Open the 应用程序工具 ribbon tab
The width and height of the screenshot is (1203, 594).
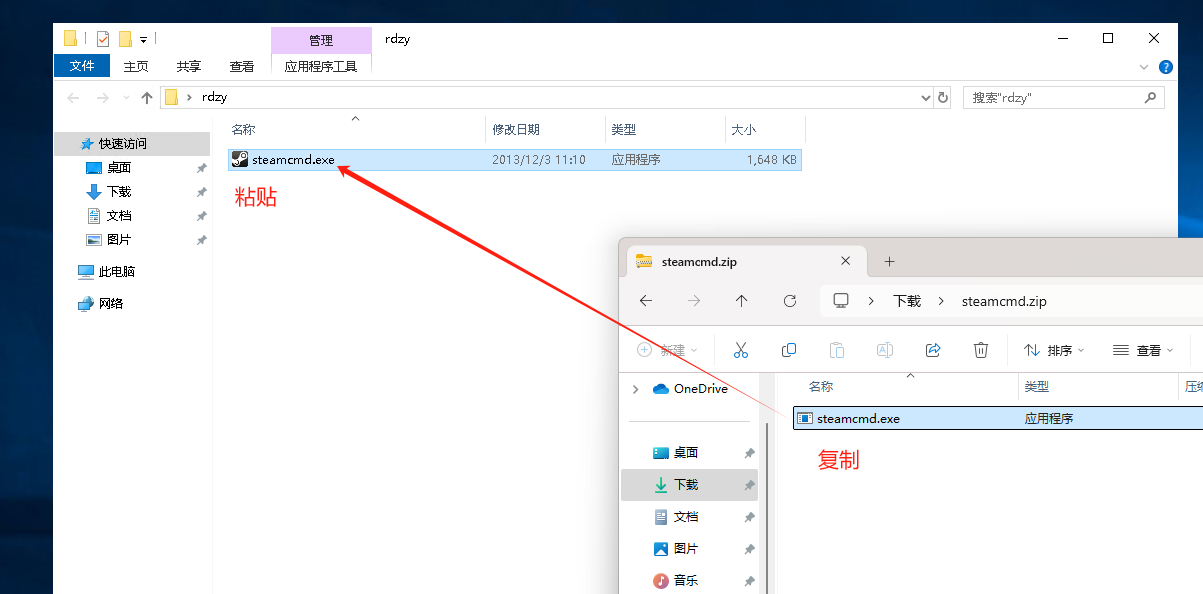[x=321, y=66]
